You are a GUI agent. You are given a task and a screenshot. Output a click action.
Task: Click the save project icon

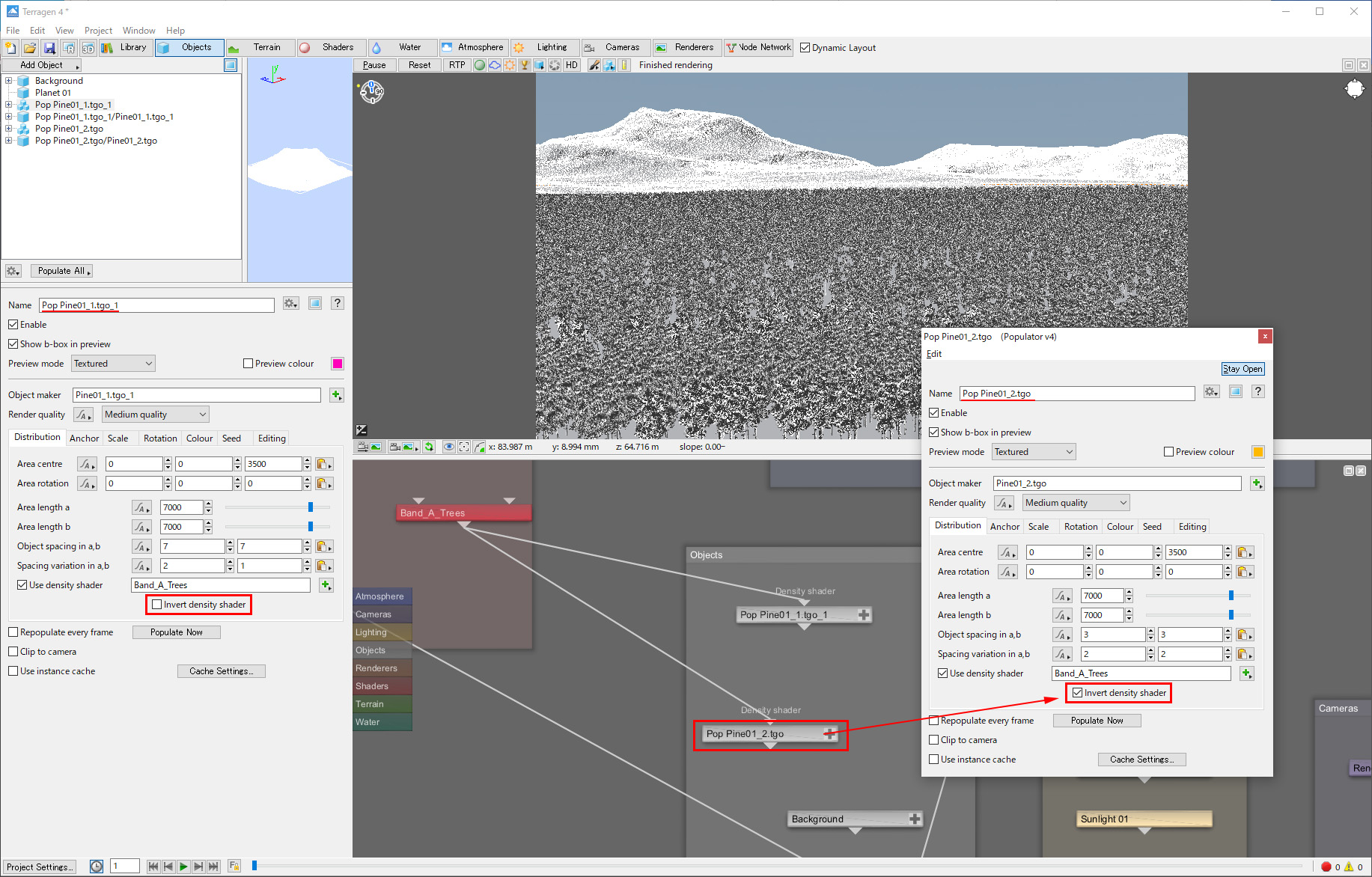click(49, 48)
